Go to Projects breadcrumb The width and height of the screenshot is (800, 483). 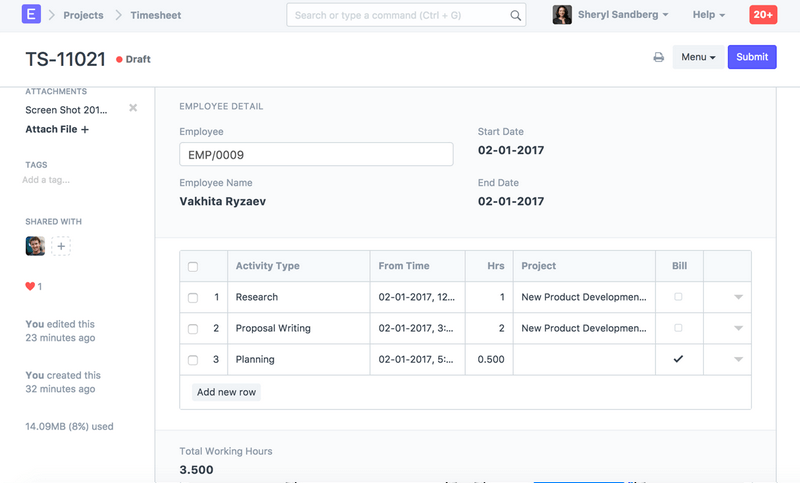83,15
